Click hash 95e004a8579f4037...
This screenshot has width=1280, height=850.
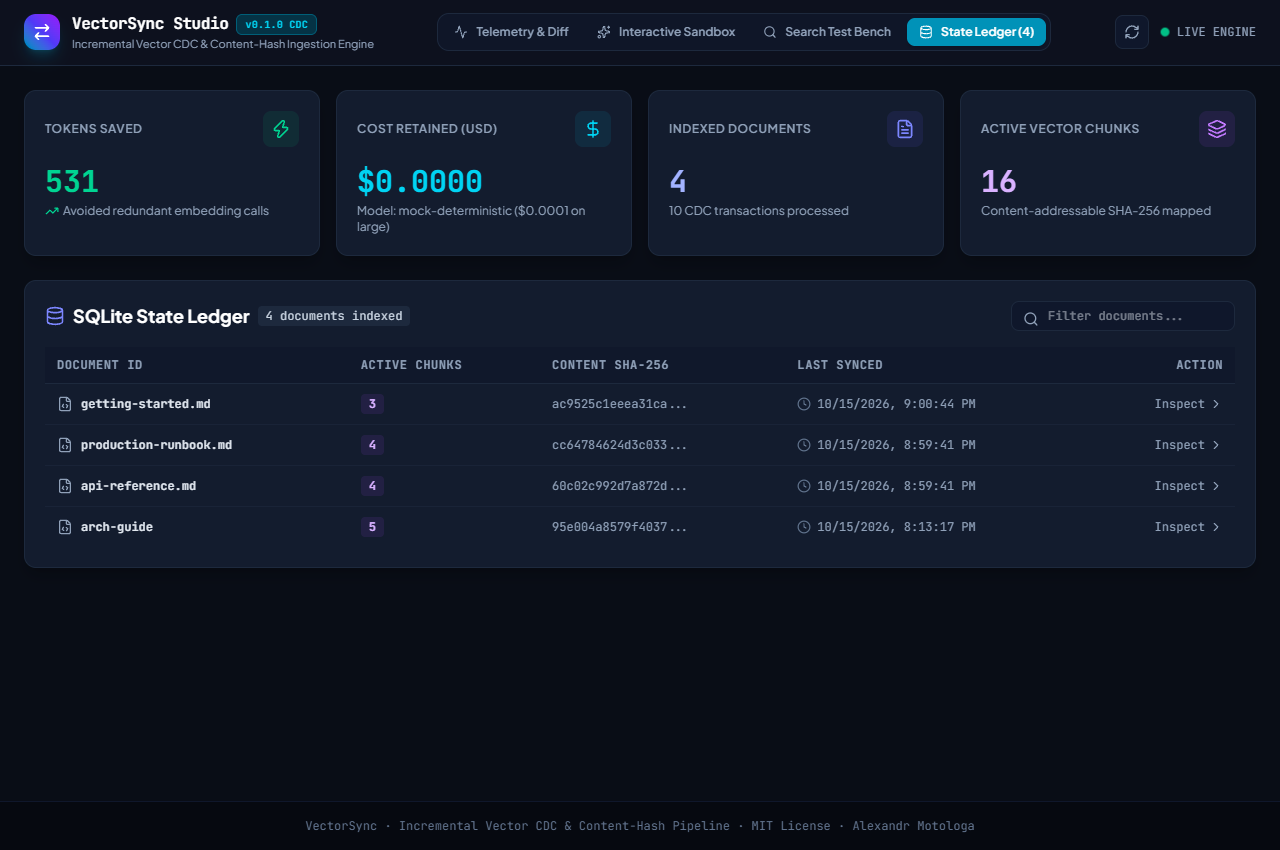click(619, 527)
